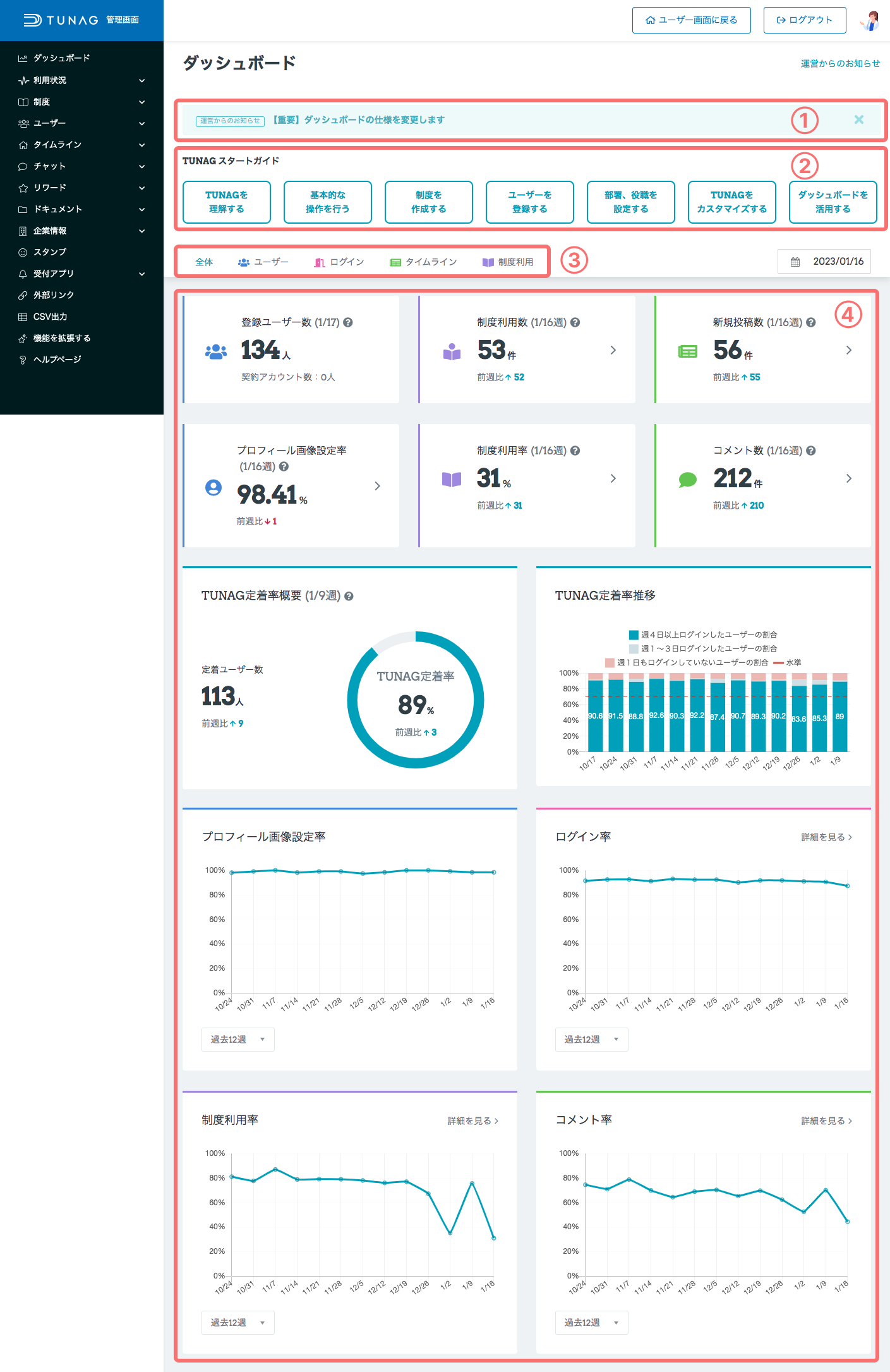890x1372 pixels.
Task: Click help icon next to コメント数
Action: coord(811,451)
